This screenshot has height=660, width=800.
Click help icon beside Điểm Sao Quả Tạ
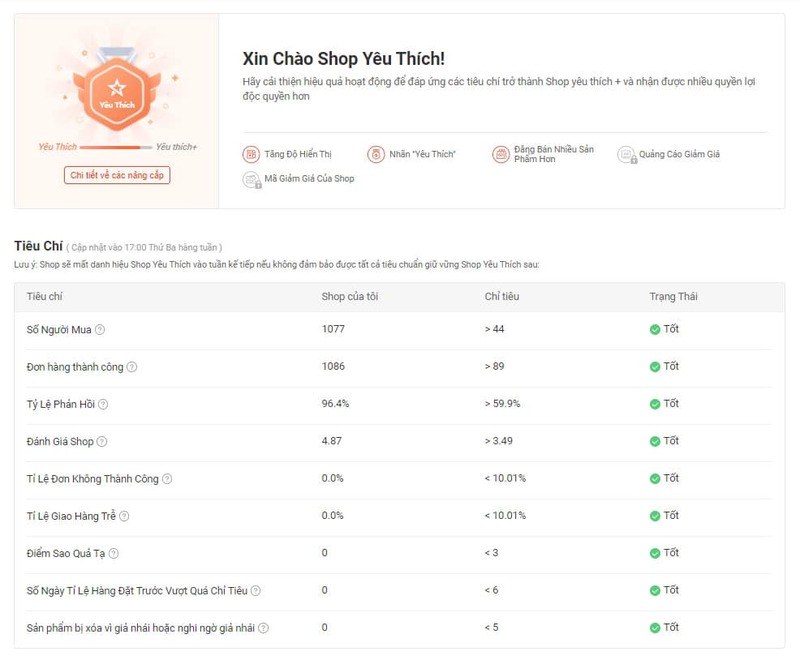click(x=113, y=553)
